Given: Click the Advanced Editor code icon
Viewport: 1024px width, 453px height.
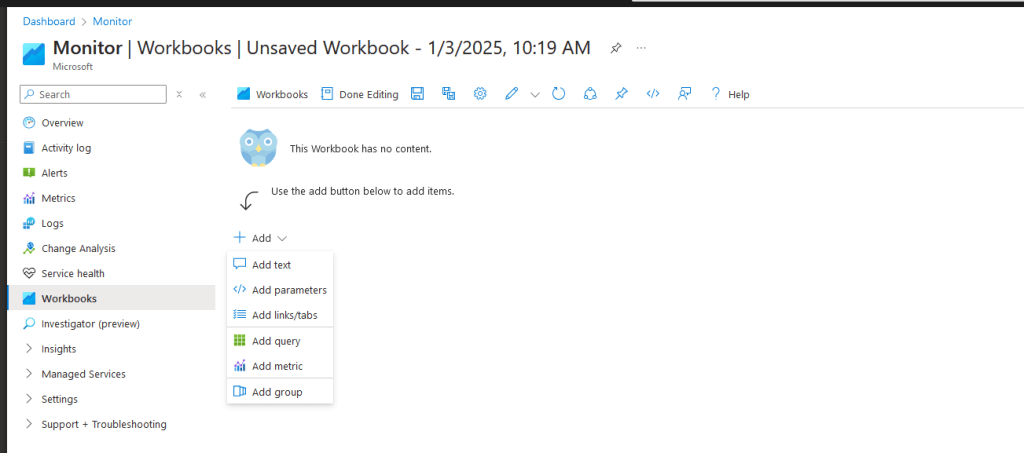Looking at the screenshot, I should click(653, 94).
